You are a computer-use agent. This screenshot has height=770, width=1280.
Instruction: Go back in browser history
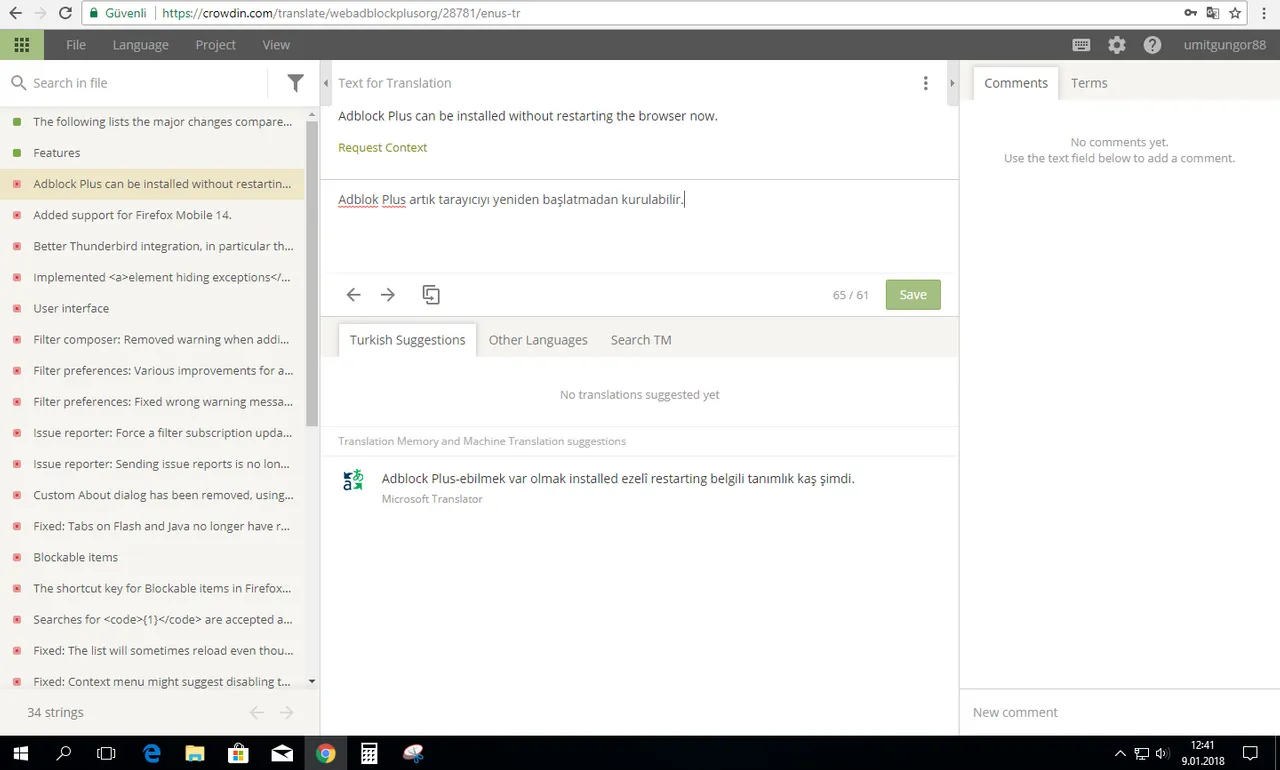coord(14,13)
